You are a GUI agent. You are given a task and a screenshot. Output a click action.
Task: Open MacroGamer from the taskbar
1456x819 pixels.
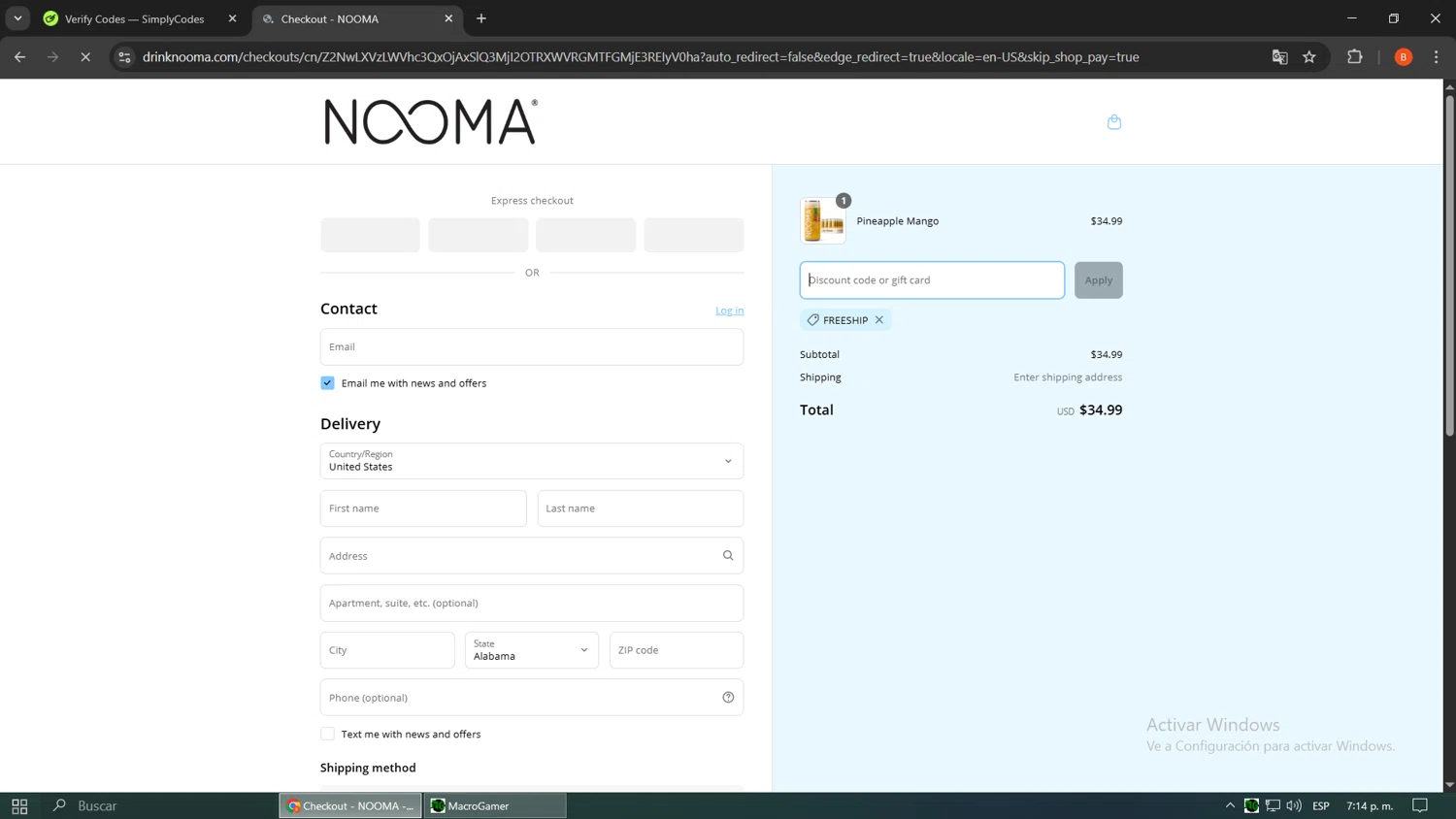(x=495, y=805)
